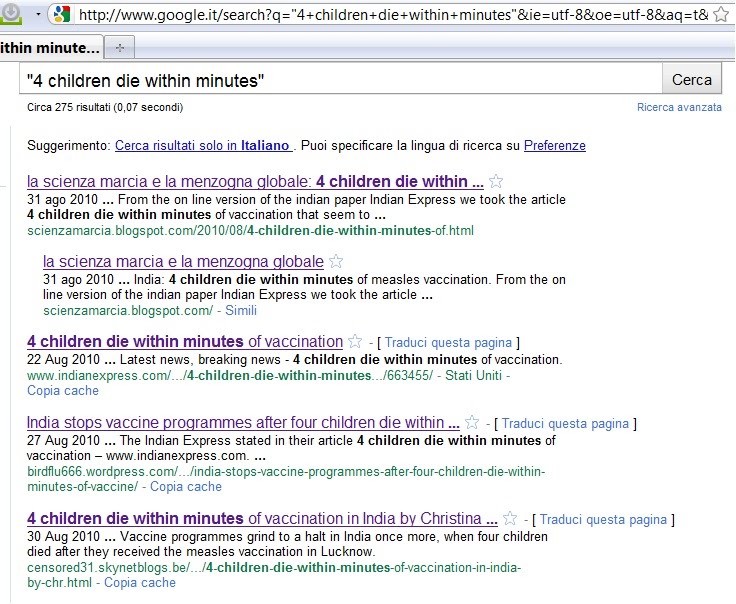Click the censored31.skynetblogs.be green URL text

(274, 575)
